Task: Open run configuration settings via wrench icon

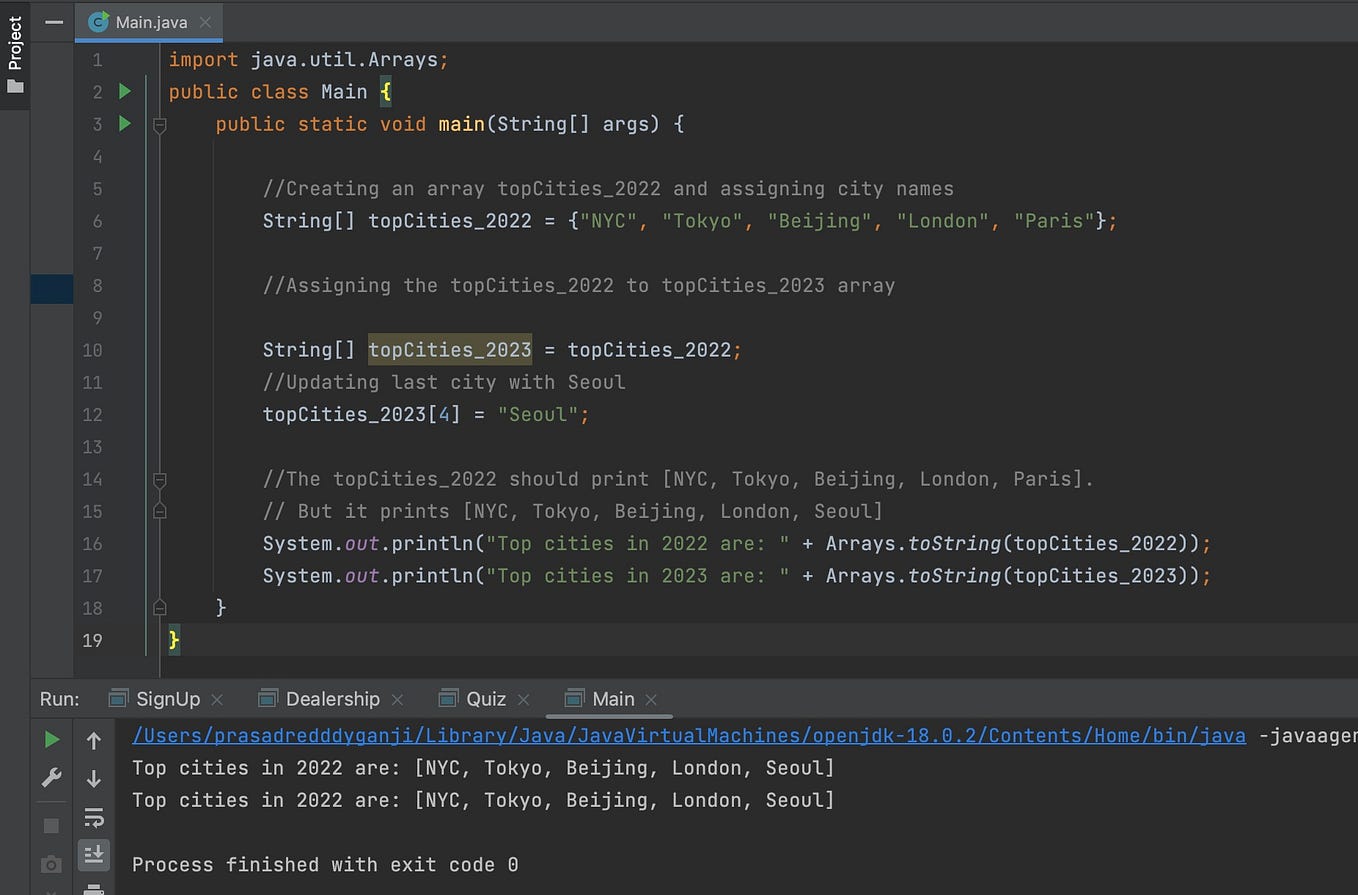Action: point(51,777)
